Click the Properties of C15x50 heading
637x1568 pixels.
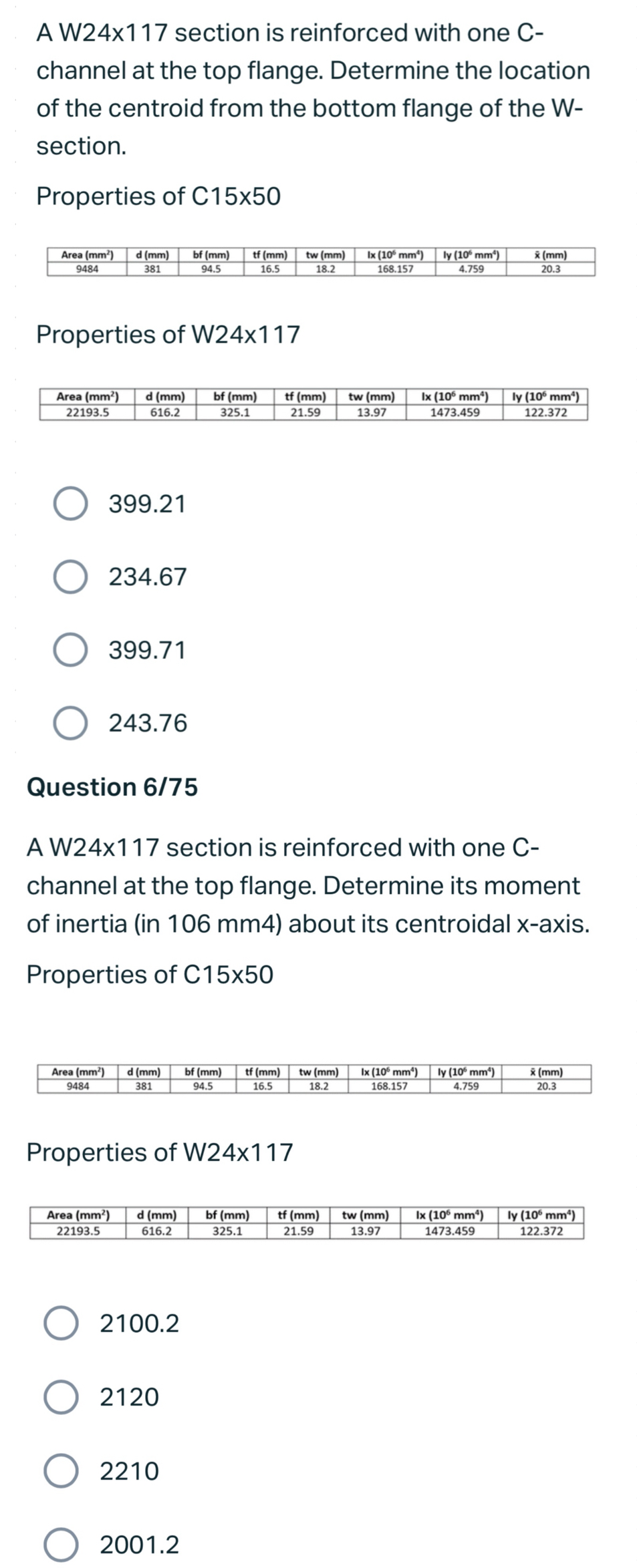click(160, 195)
